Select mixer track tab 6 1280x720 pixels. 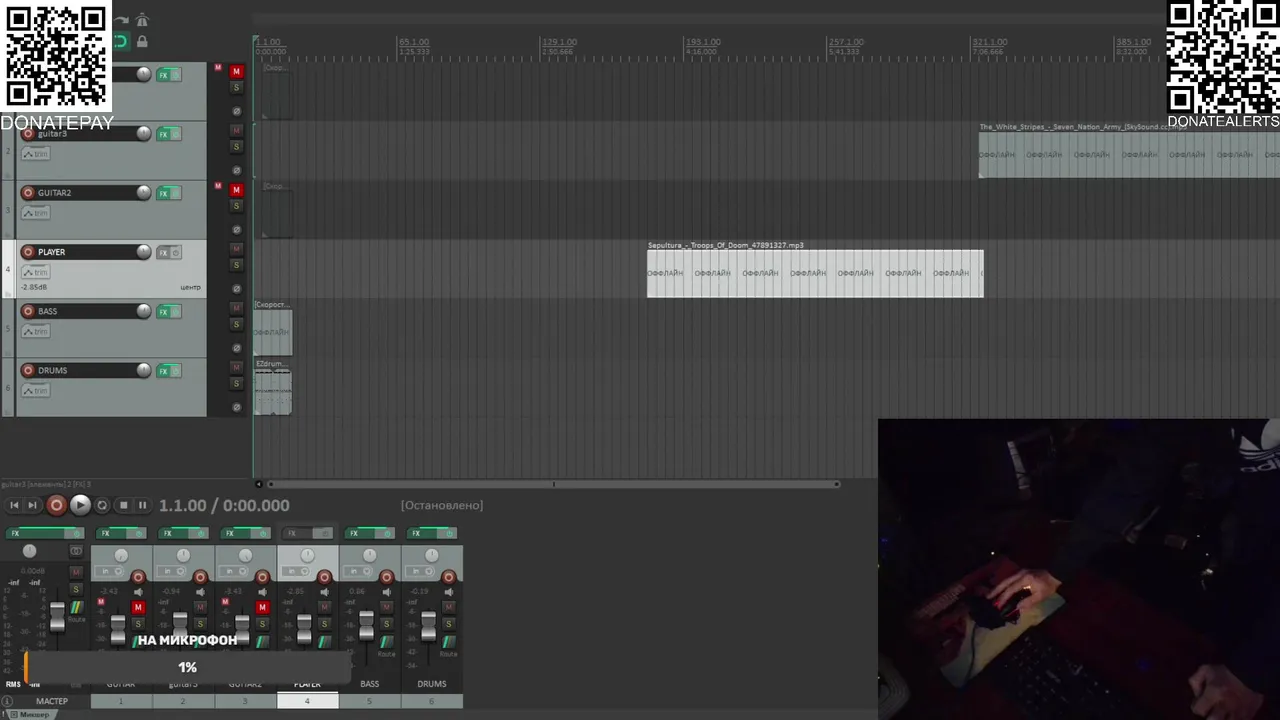(431, 701)
